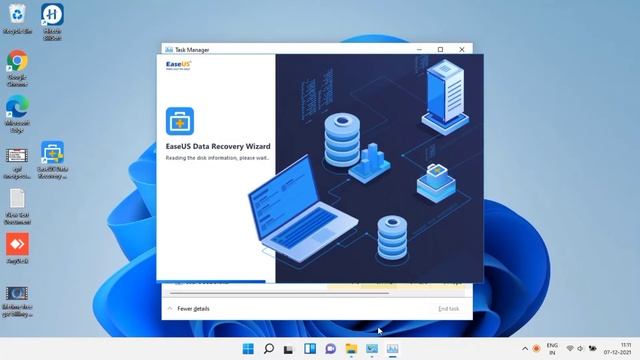Open Google Chrome desktop shortcut
This screenshot has width=640, height=360.
(x=17, y=68)
